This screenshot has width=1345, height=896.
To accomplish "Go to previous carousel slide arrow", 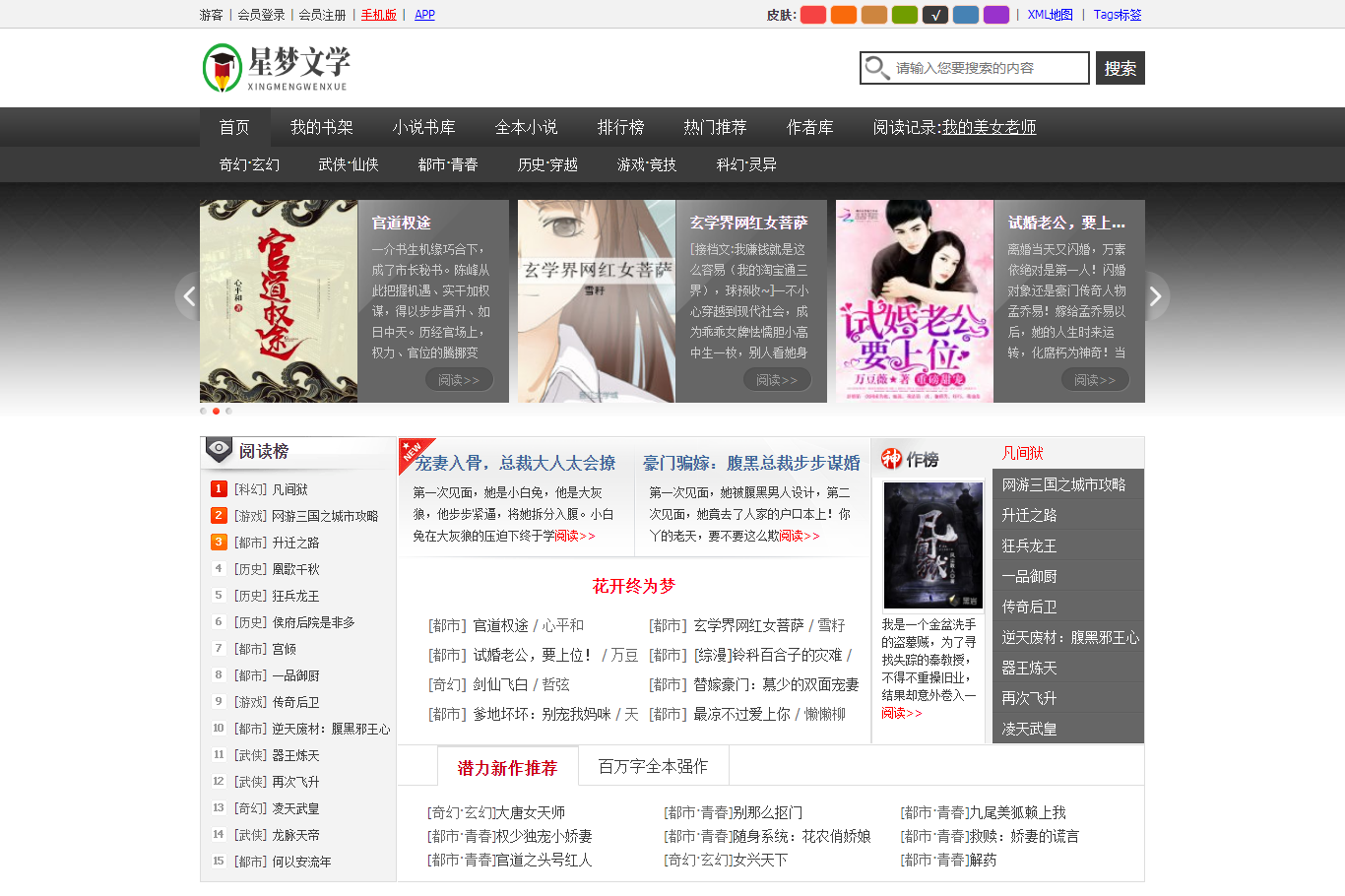I will (188, 296).
